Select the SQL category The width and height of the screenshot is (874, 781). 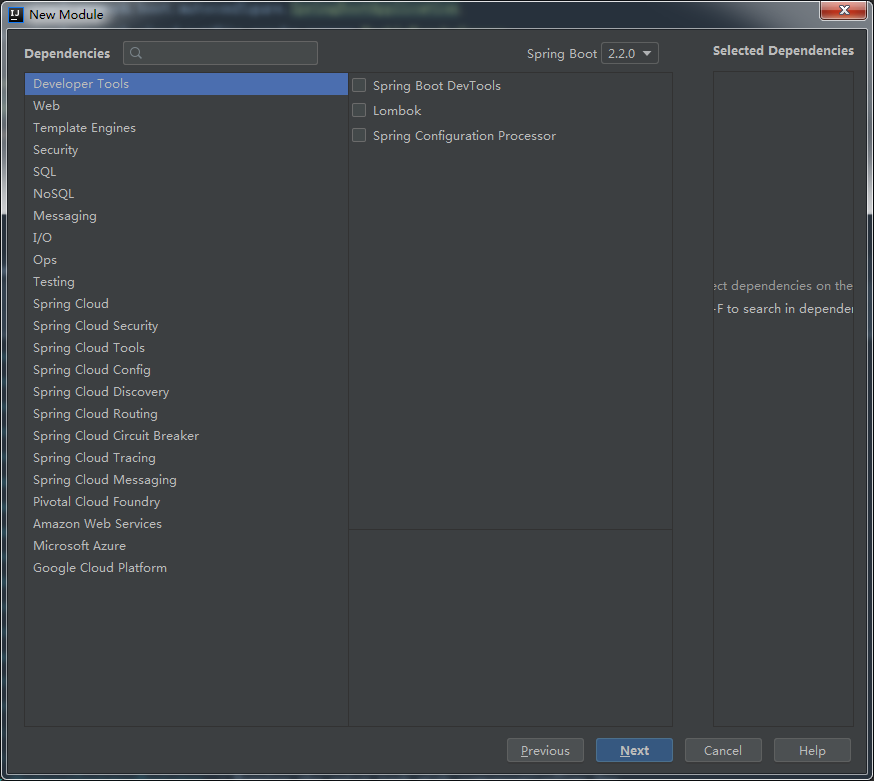click(186, 172)
